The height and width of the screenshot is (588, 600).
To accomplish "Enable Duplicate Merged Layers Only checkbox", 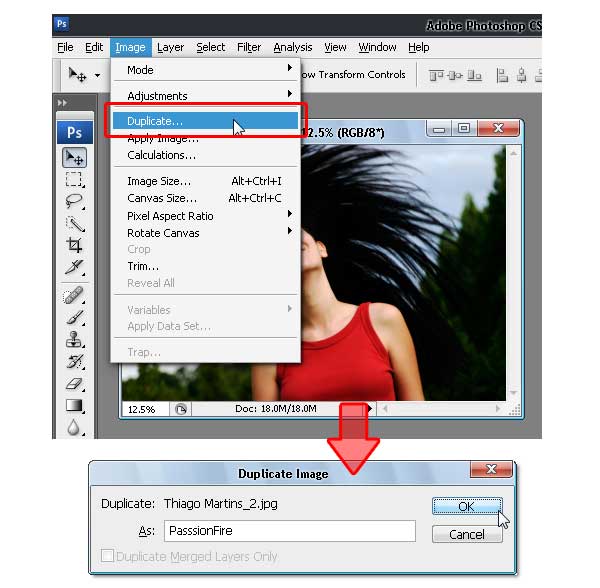I will pyautogui.click(x=108, y=556).
